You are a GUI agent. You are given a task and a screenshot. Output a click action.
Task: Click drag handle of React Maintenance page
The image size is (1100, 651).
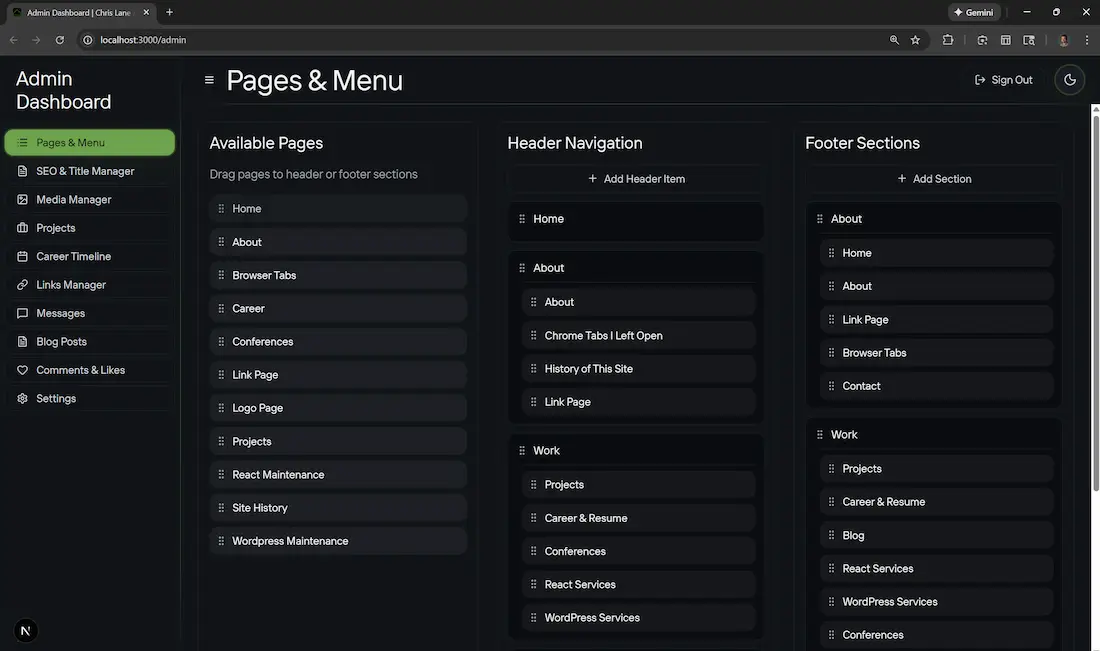(x=221, y=475)
